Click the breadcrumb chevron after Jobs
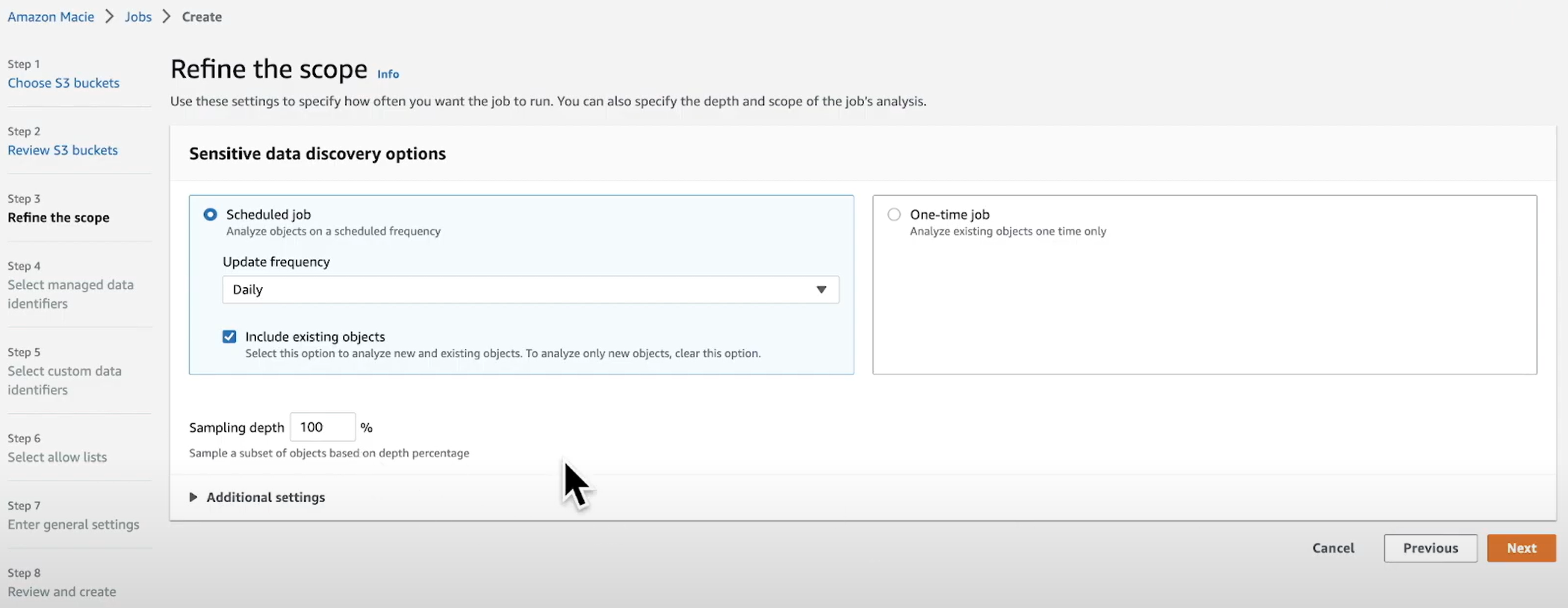Viewport: 1568px width, 608px height. point(167,17)
